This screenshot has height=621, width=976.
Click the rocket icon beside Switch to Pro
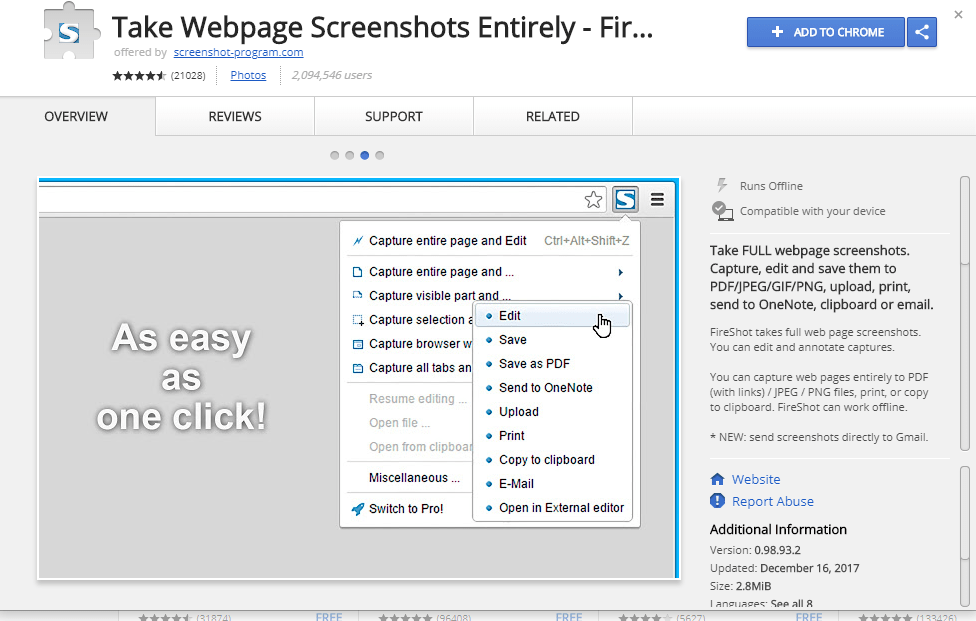pos(358,509)
